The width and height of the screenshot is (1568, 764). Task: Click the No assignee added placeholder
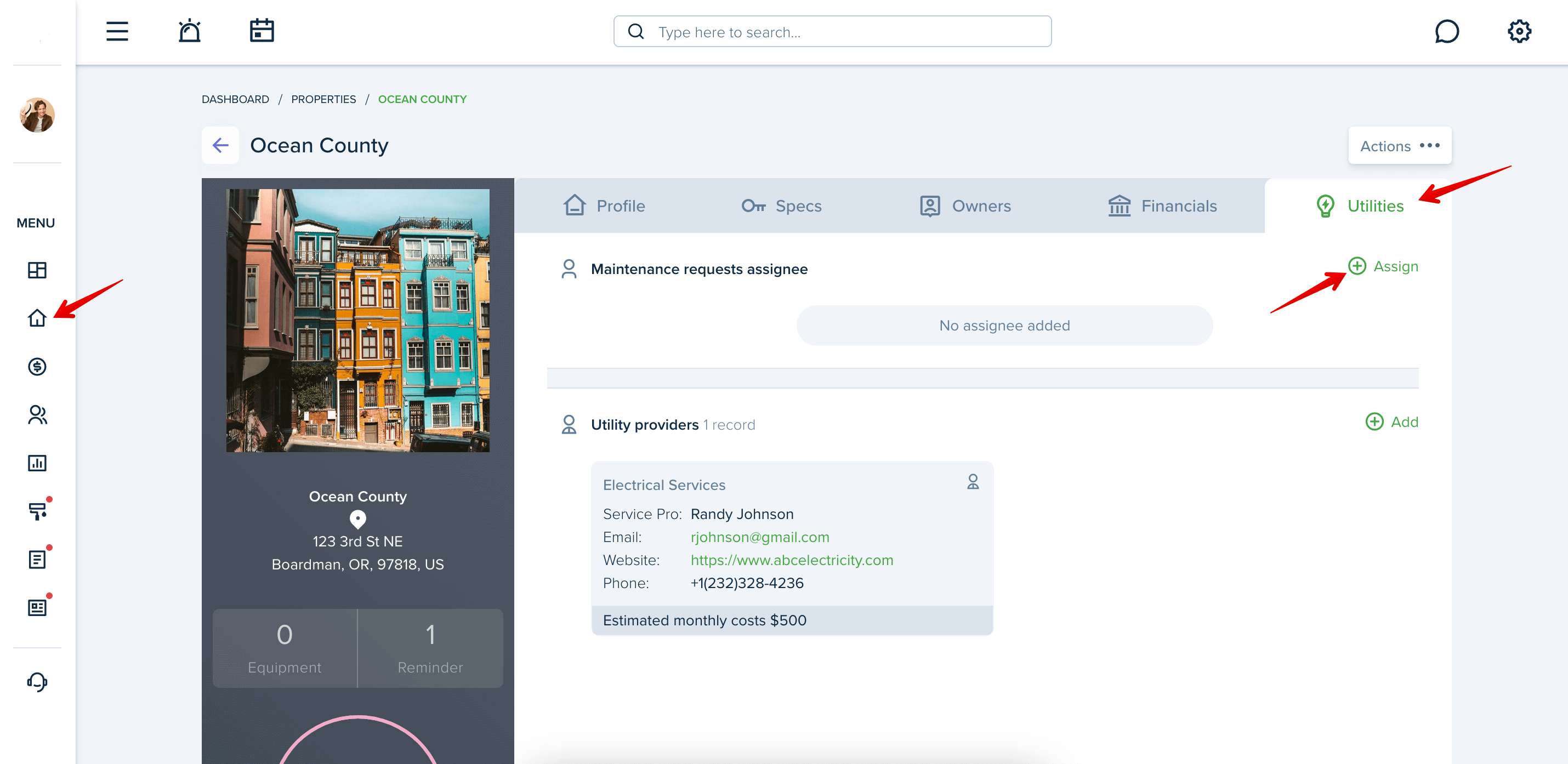1004,326
